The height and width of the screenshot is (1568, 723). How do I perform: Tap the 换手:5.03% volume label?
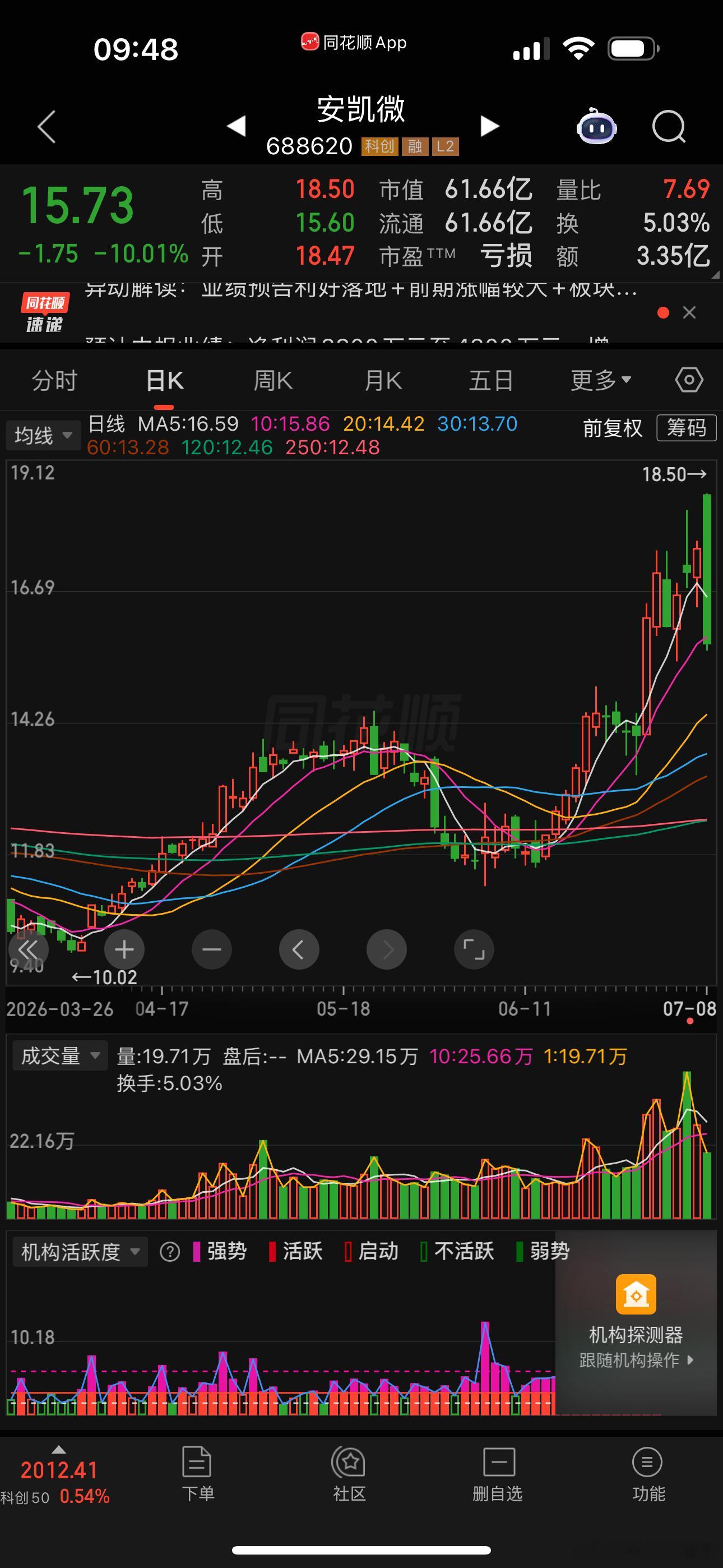click(x=169, y=1083)
